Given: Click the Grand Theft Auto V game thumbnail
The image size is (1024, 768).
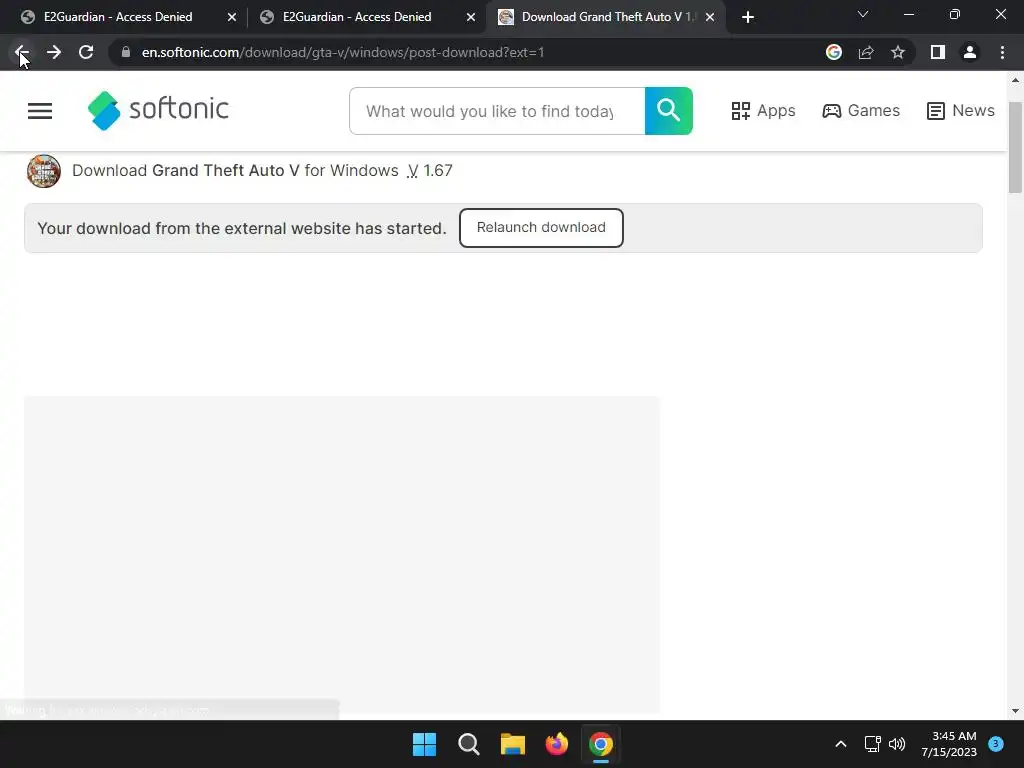Looking at the screenshot, I should [44, 171].
